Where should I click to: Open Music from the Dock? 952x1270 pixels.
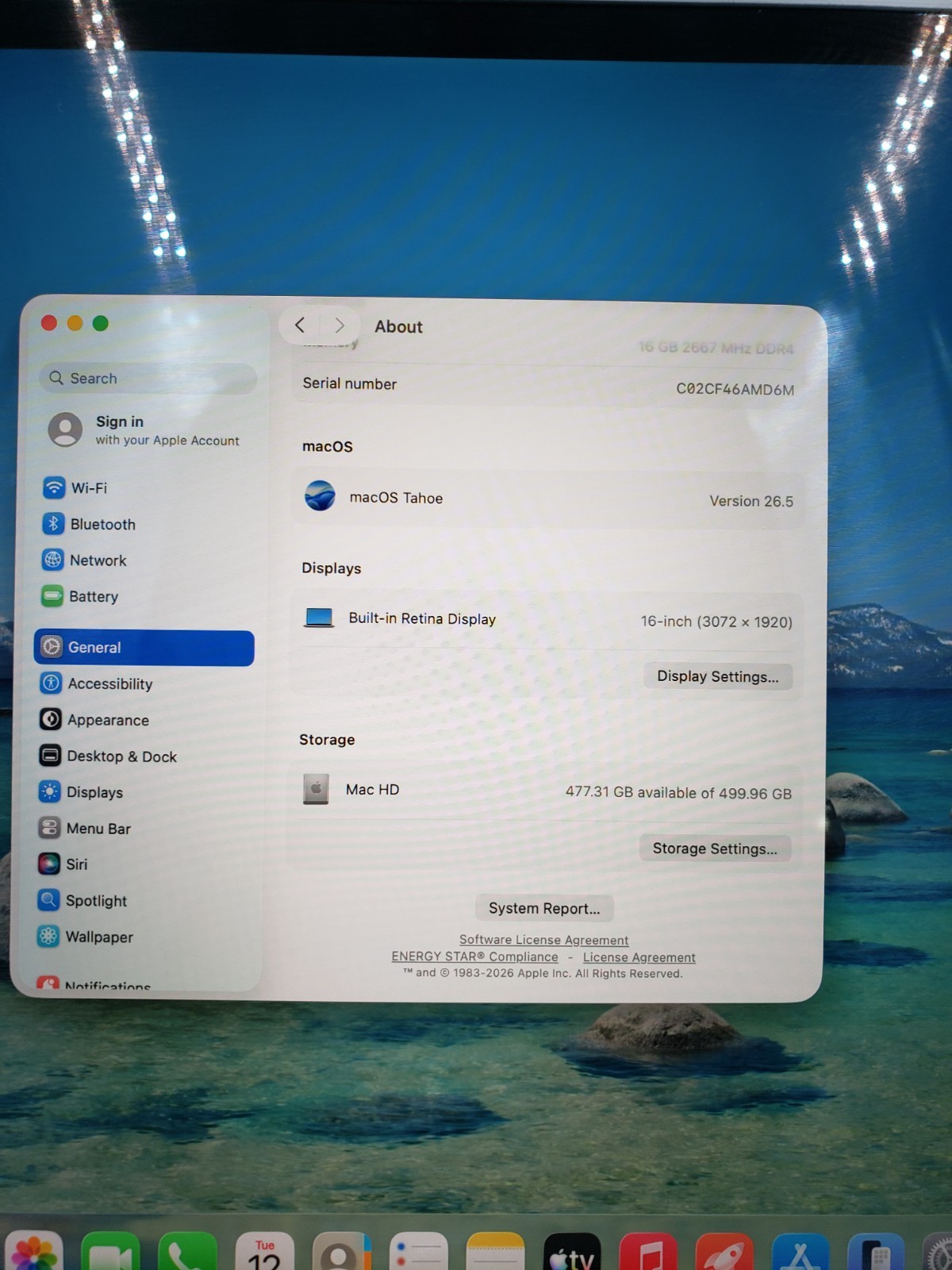(x=649, y=1253)
